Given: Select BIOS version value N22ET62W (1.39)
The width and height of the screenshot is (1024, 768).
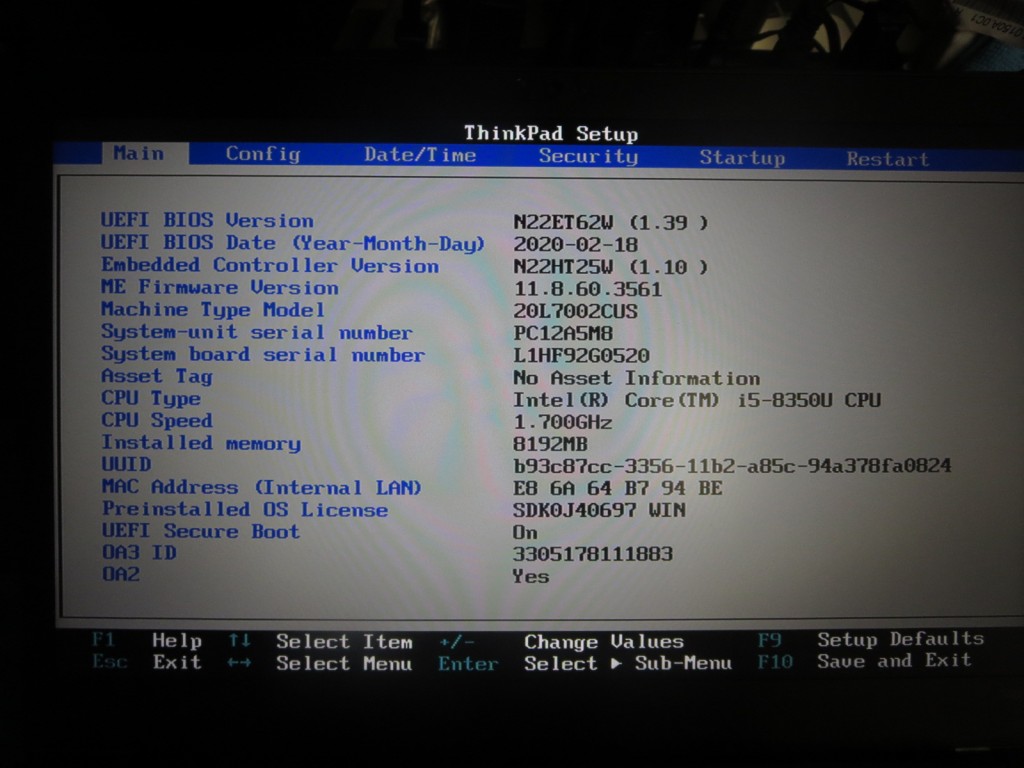Looking at the screenshot, I should (610, 223).
